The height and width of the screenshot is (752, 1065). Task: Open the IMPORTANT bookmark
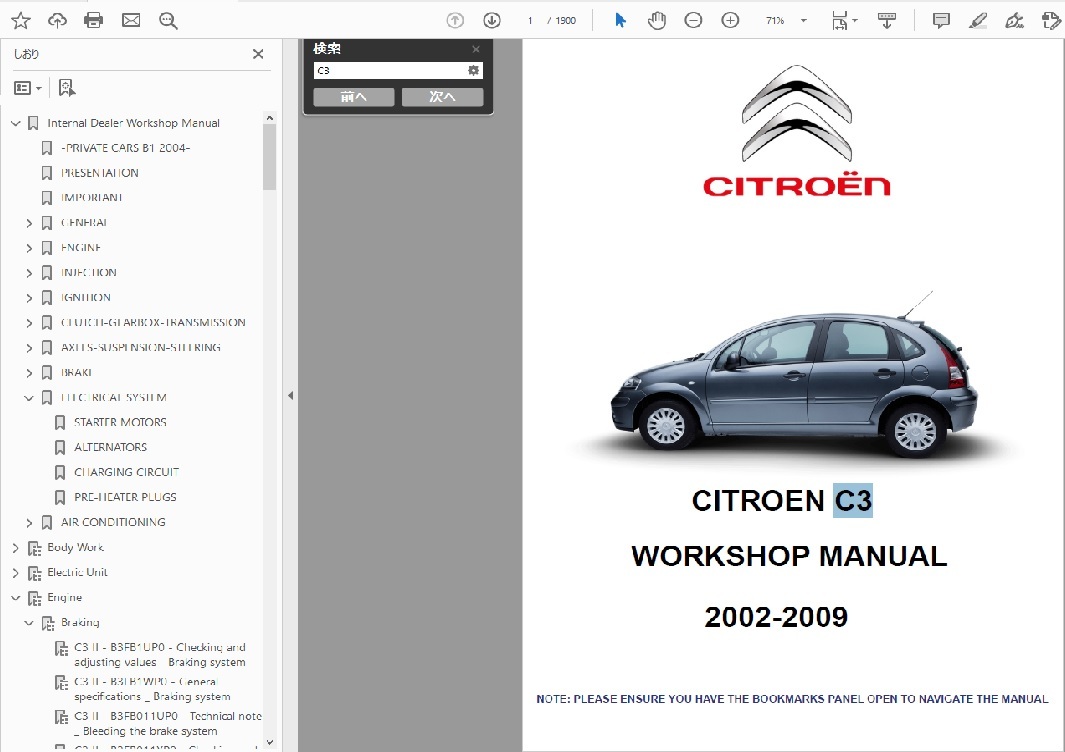(x=92, y=198)
